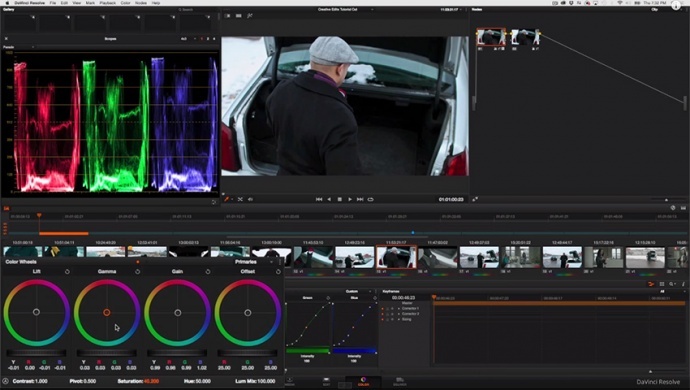Open the Mark menu

tap(90, 3)
